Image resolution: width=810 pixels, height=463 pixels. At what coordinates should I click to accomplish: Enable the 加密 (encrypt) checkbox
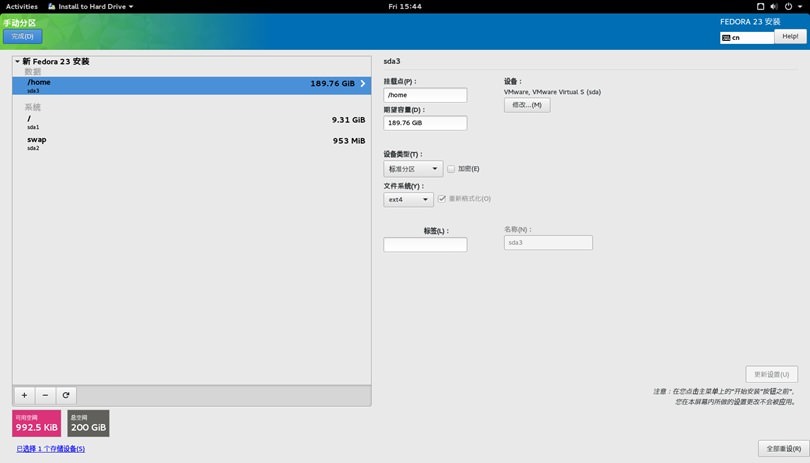452,169
